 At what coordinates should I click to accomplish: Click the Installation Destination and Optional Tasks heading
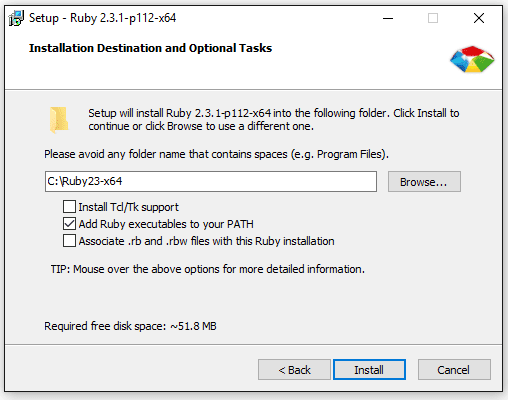click(x=150, y=48)
